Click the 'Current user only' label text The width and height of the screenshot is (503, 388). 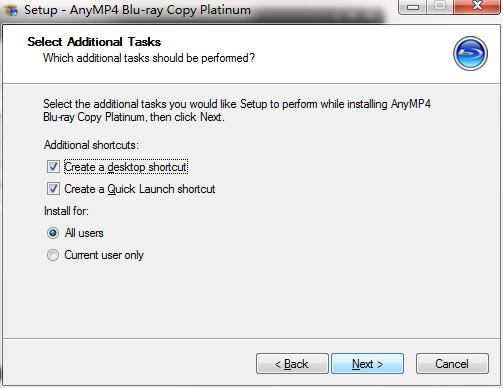[x=104, y=255]
